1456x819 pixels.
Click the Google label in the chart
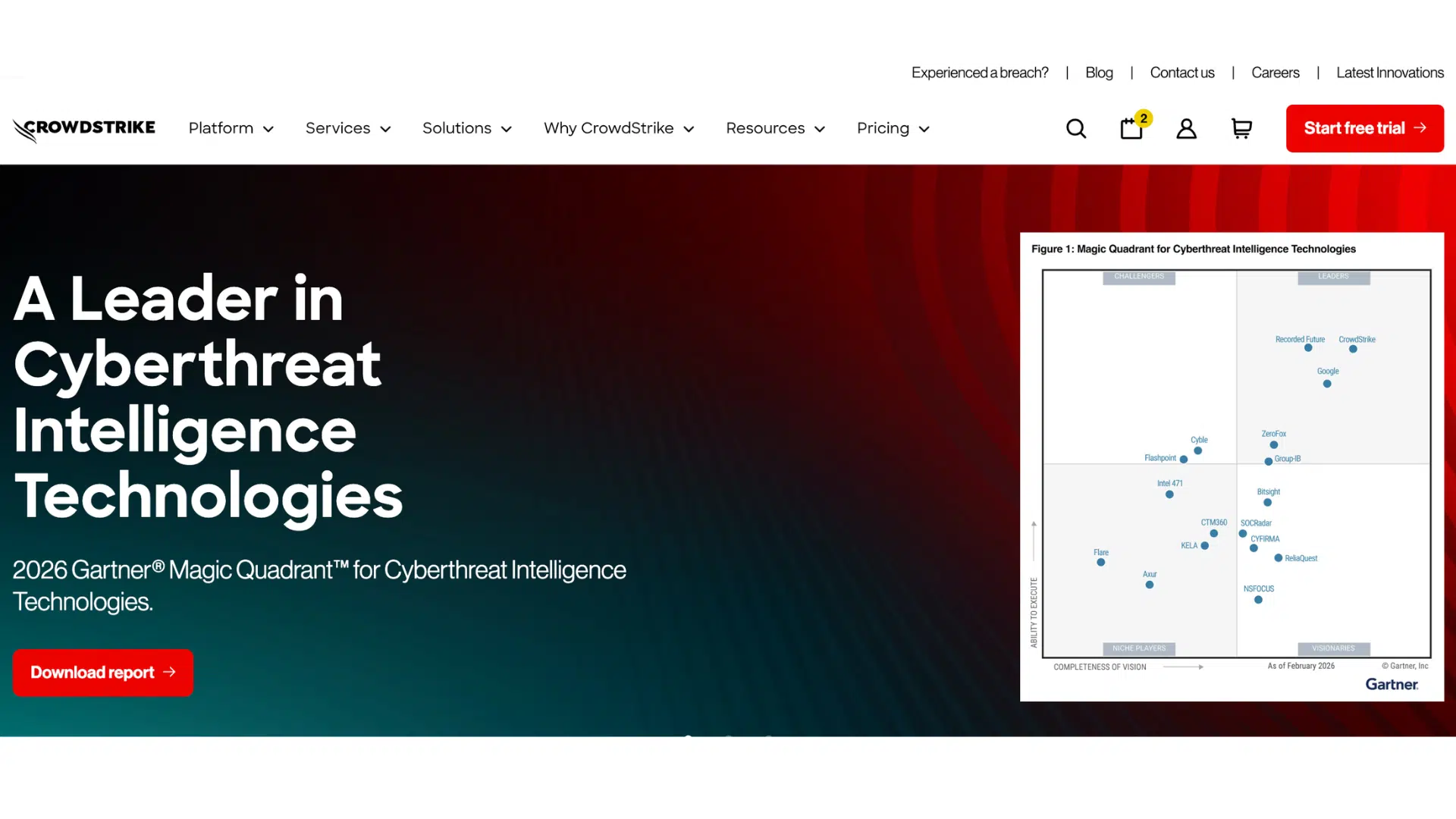click(x=1328, y=371)
